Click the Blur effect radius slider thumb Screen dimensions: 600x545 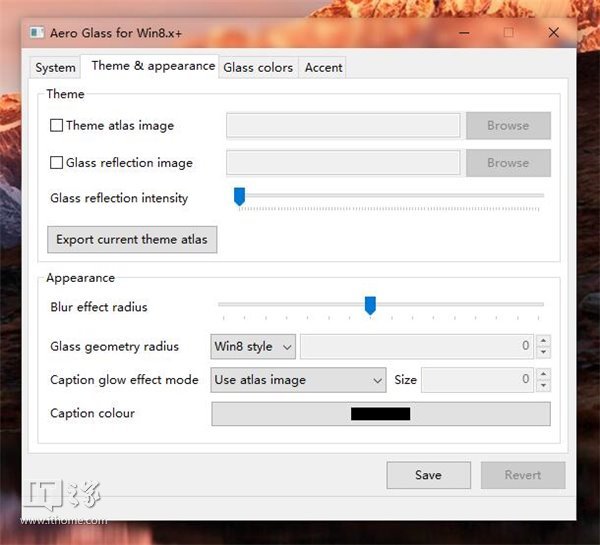(x=370, y=305)
